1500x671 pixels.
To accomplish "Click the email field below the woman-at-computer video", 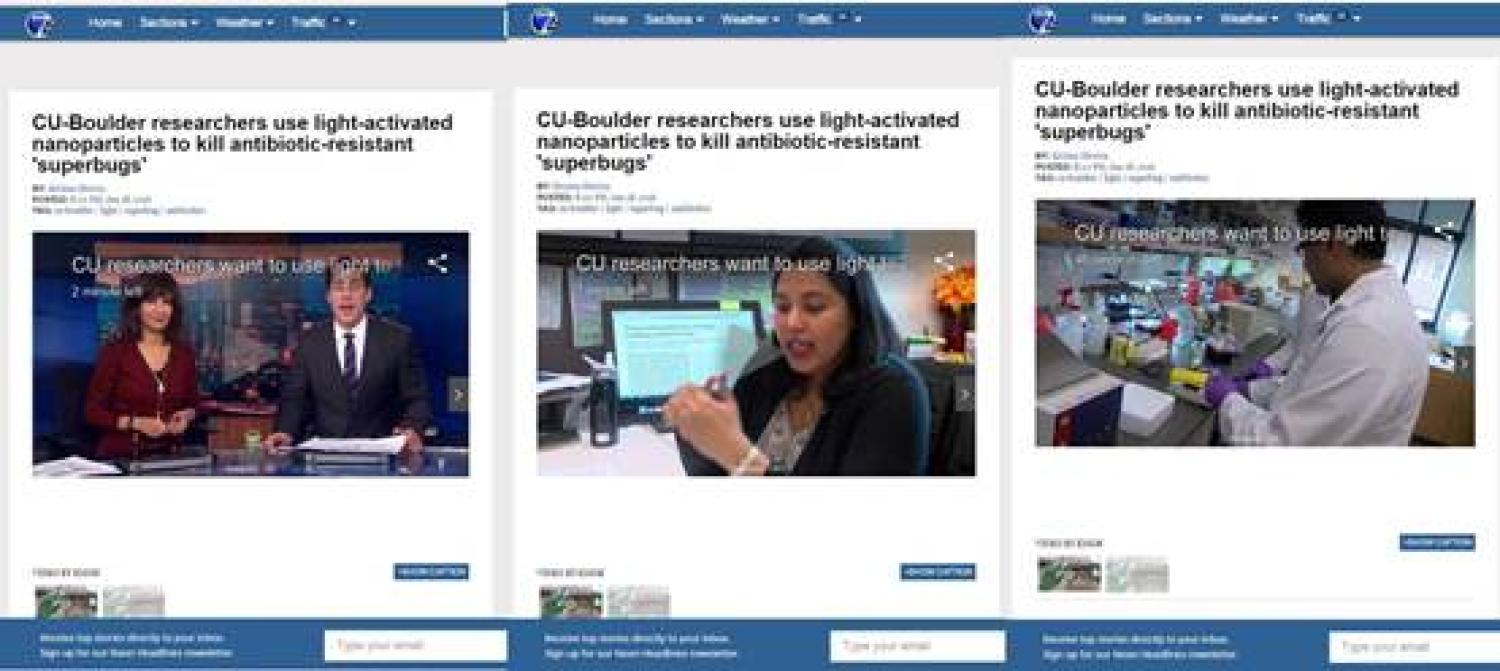I will [916, 646].
